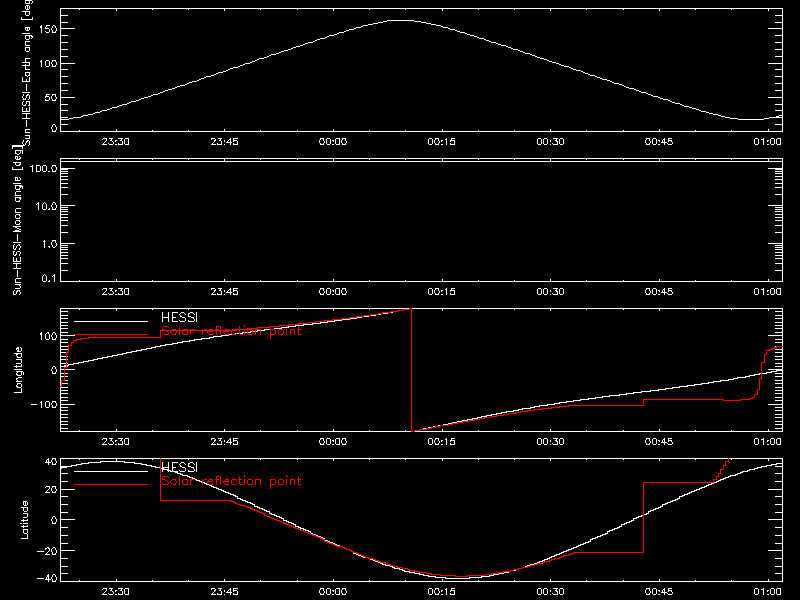The width and height of the screenshot is (800, 600).
Task: Click 00:30 time label under Latitude plot
Action: (550, 591)
